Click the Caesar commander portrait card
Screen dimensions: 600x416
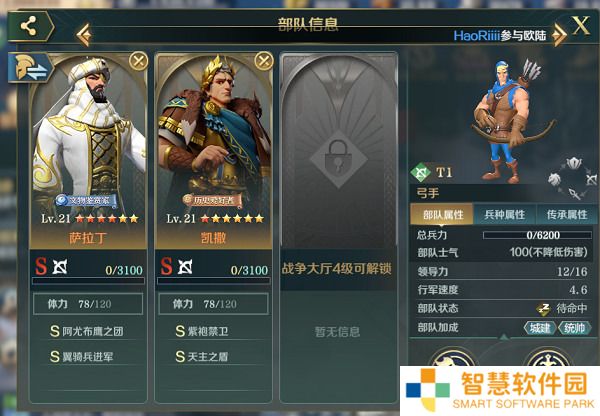[x=214, y=151]
